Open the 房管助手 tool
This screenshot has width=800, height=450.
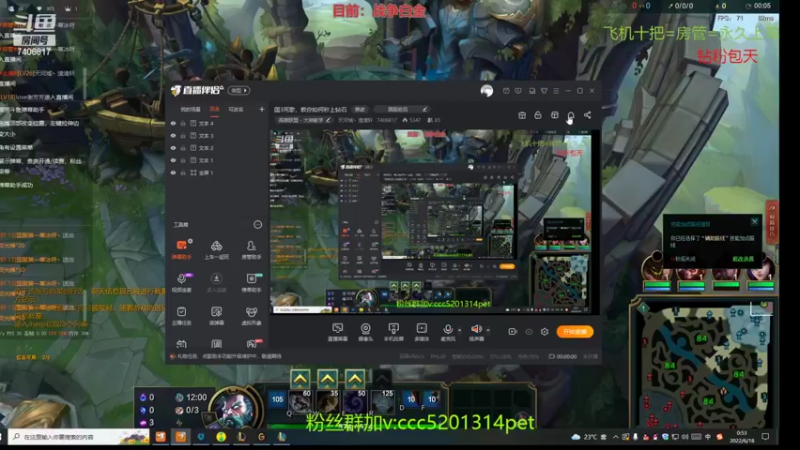coord(251,249)
